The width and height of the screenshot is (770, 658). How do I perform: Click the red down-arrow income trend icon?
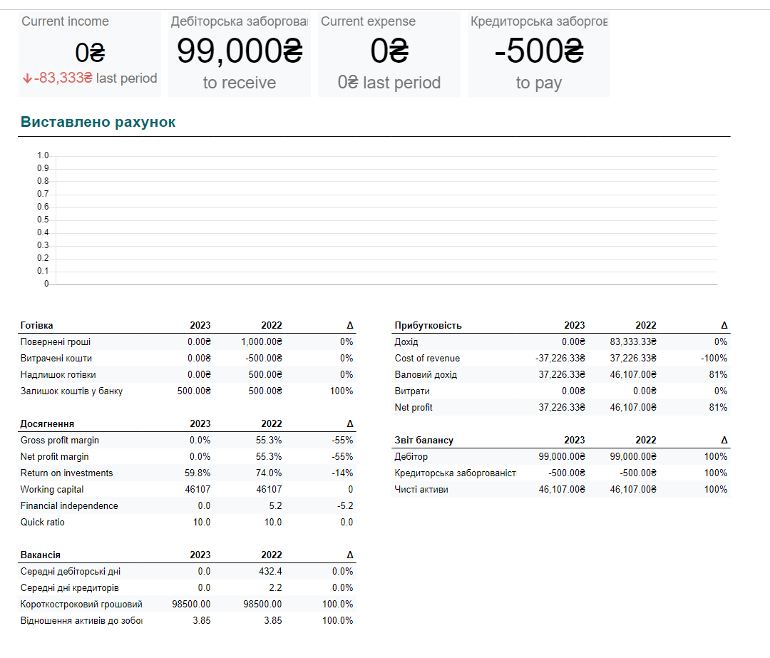pos(28,78)
